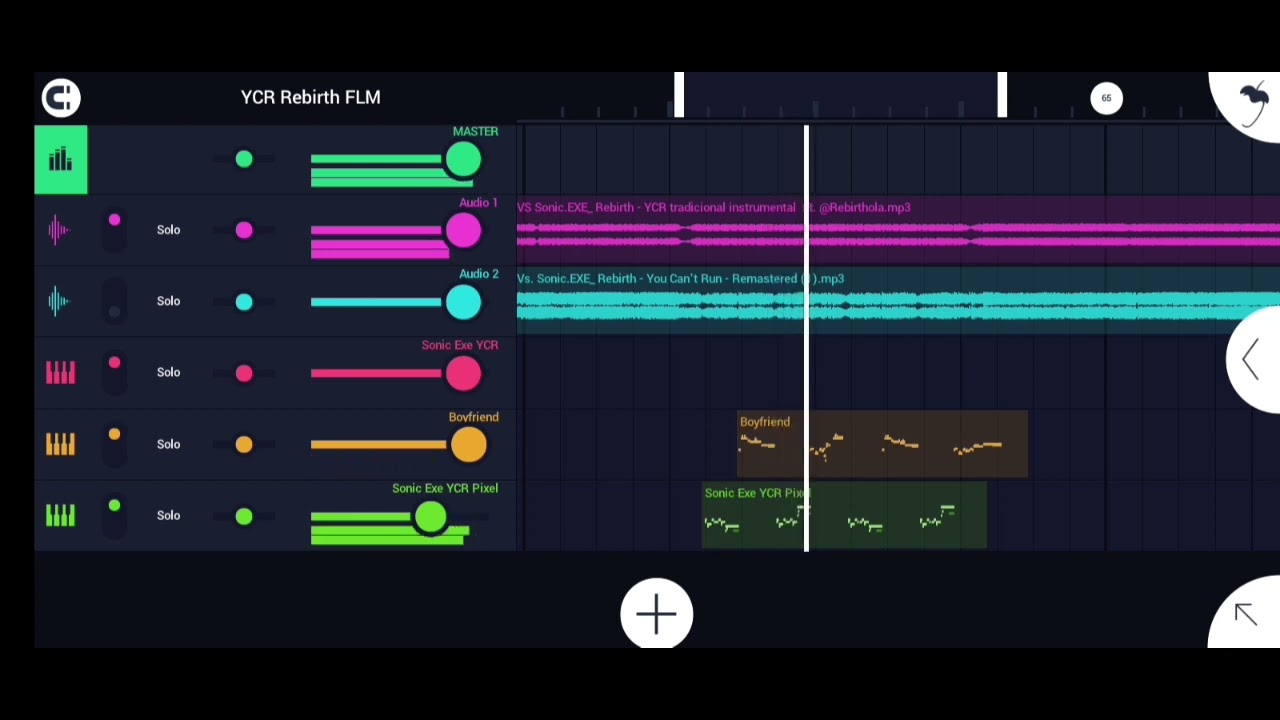Adjust the Audio 1 pan knob

point(244,231)
